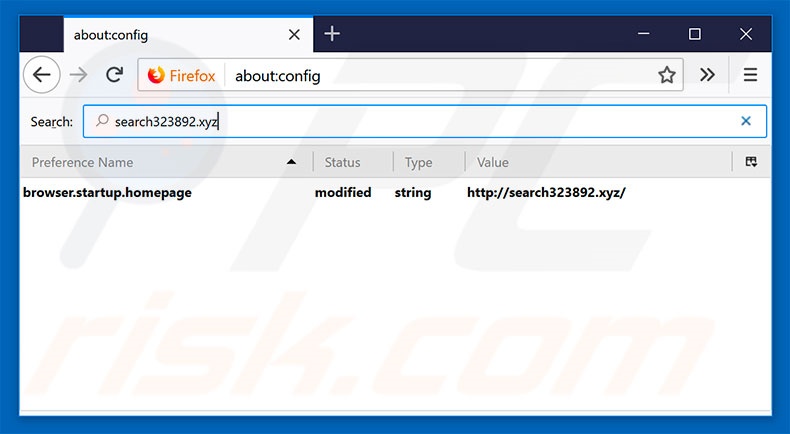The image size is (790, 434).
Task: Sort by the Type column header
Action: pos(429,162)
